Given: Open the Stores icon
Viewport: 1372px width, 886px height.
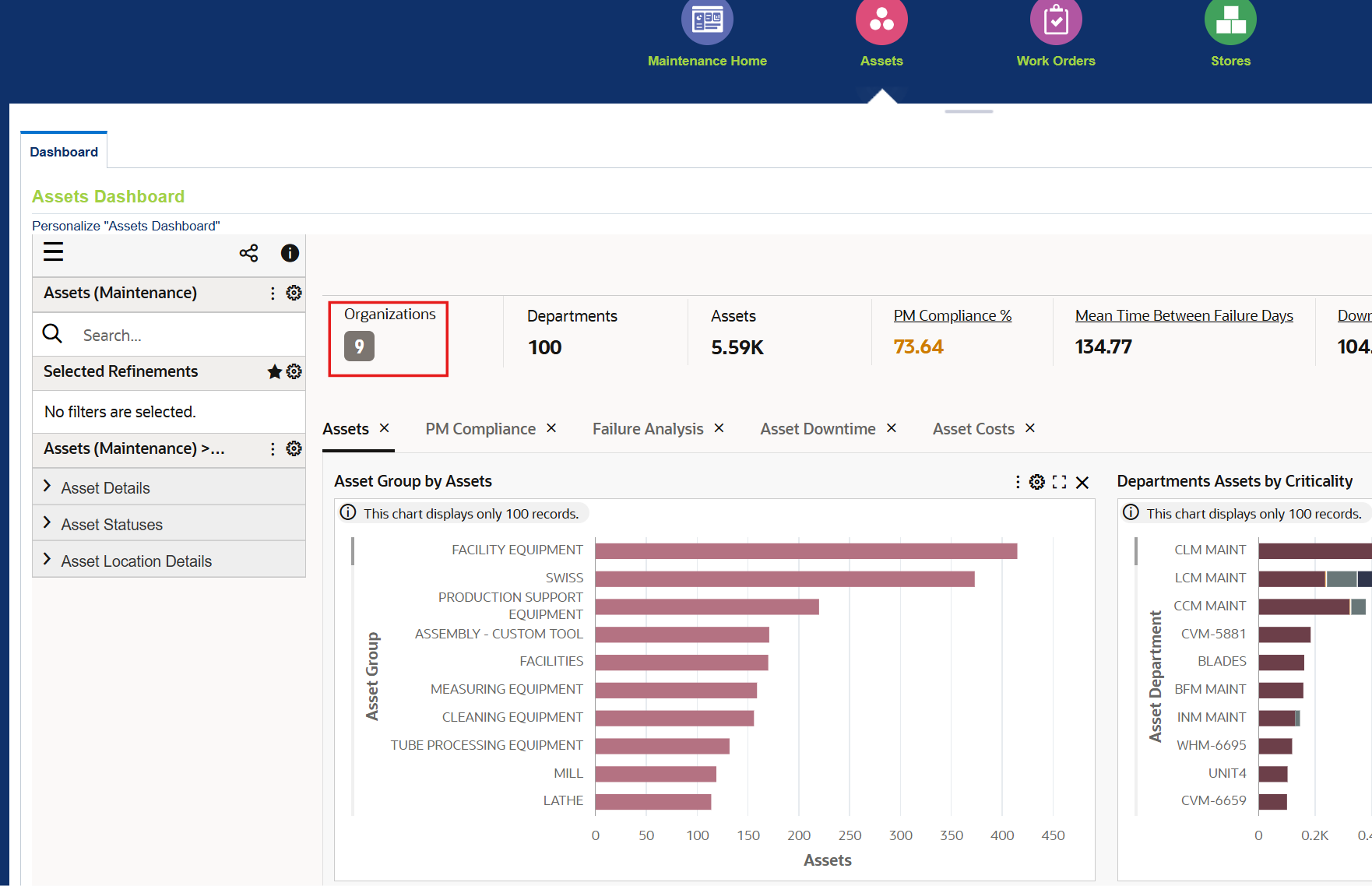Looking at the screenshot, I should click(1230, 20).
